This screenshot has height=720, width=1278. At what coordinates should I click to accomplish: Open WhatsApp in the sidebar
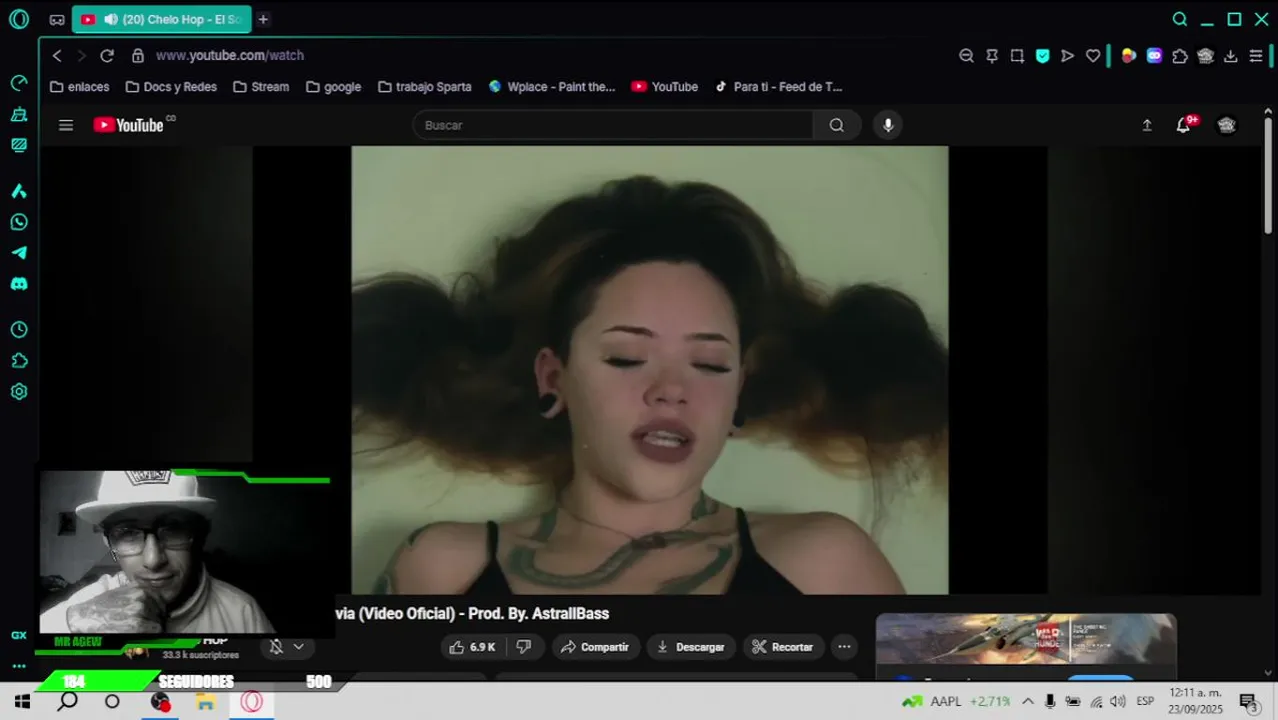(19, 222)
